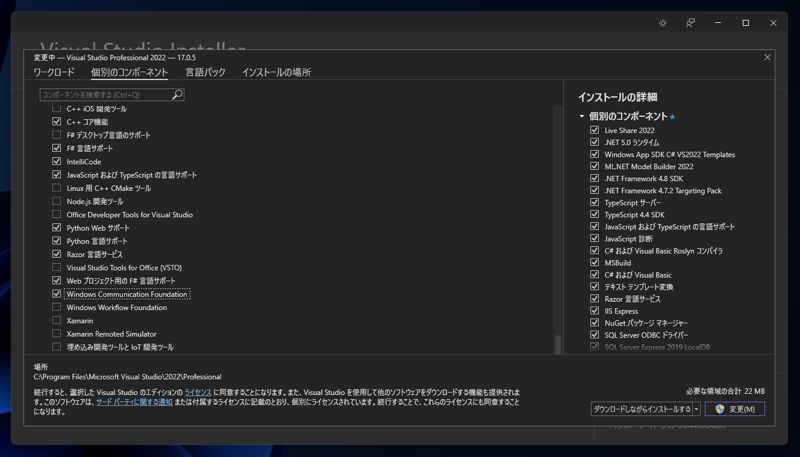This screenshot has height=457, width=800.
Task: Toggle SQL Server ODBC ドライバー checkbox
Action: [594, 335]
